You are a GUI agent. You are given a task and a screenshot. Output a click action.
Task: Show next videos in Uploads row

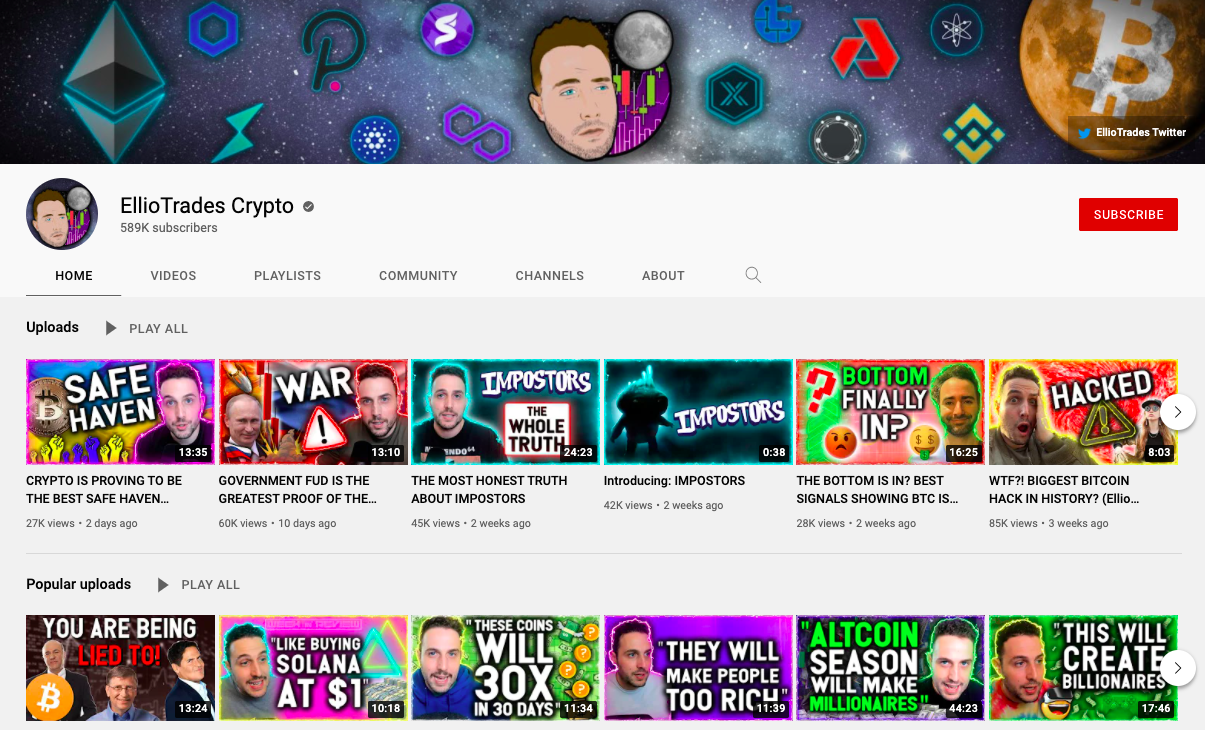coord(1178,411)
